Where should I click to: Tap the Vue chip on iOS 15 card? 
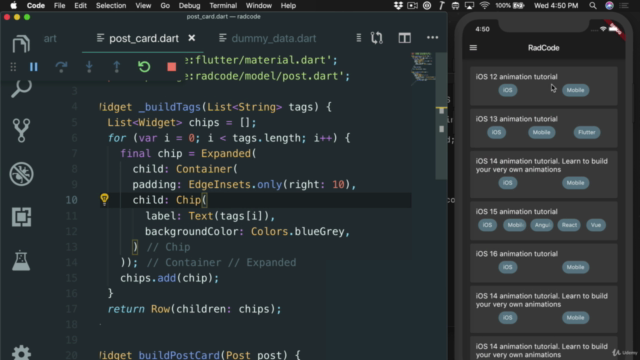tap(596, 225)
